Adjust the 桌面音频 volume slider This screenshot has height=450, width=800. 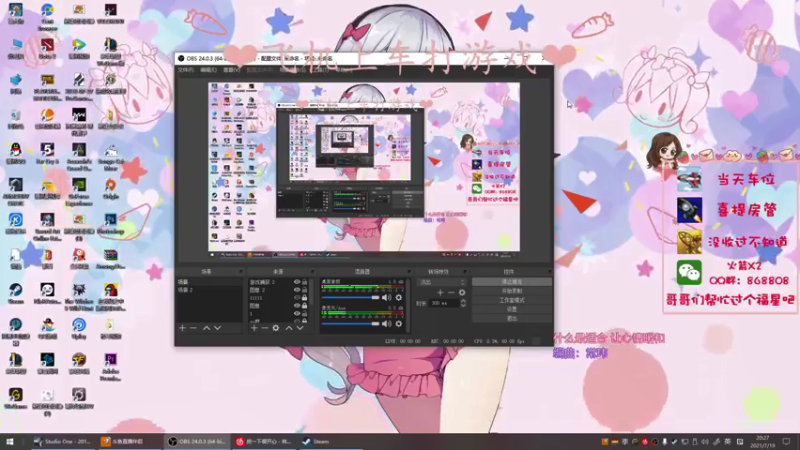coord(351,297)
